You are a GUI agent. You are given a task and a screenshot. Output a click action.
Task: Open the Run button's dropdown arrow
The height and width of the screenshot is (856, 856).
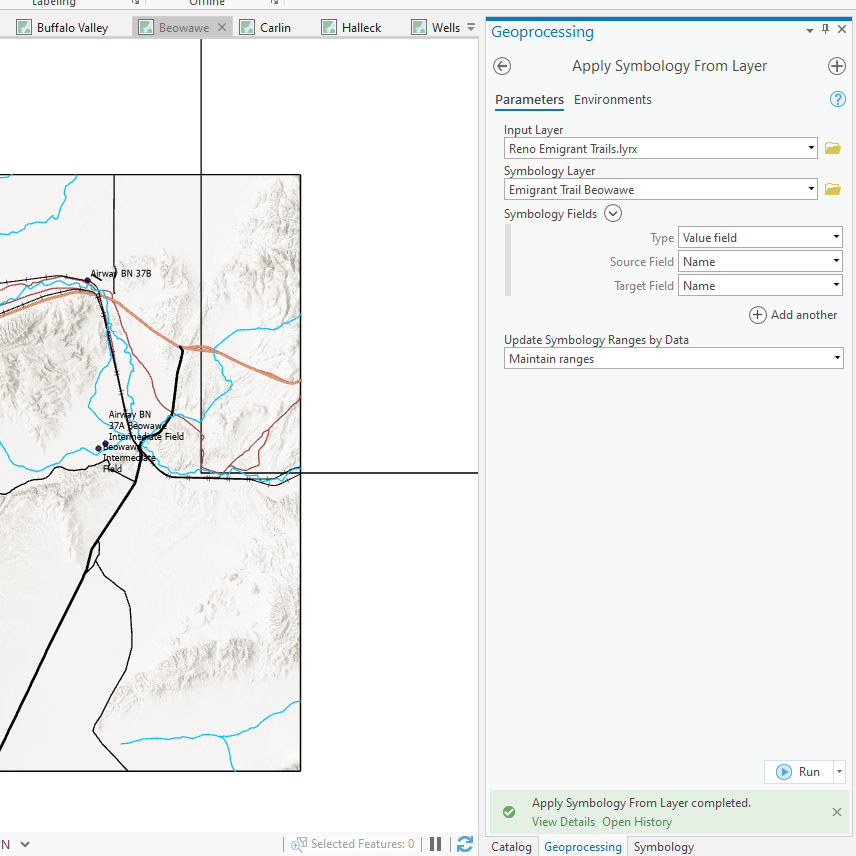pos(839,771)
